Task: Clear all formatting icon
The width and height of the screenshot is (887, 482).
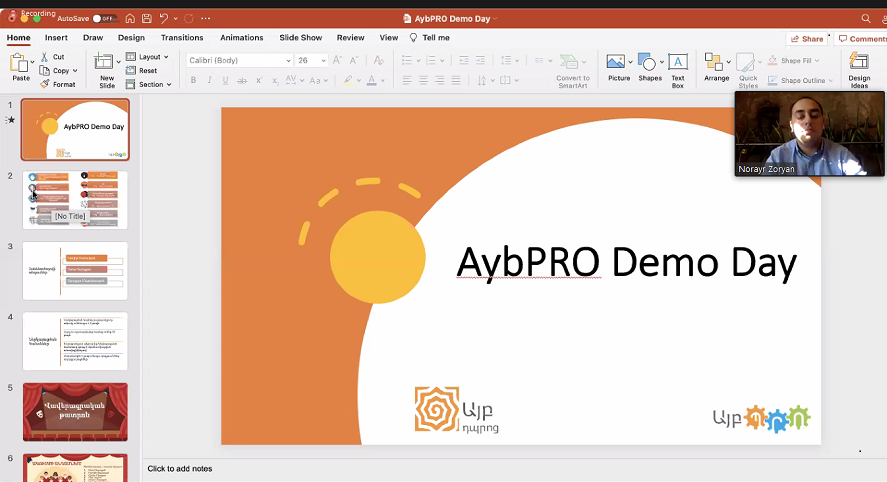Action: (379, 60)
